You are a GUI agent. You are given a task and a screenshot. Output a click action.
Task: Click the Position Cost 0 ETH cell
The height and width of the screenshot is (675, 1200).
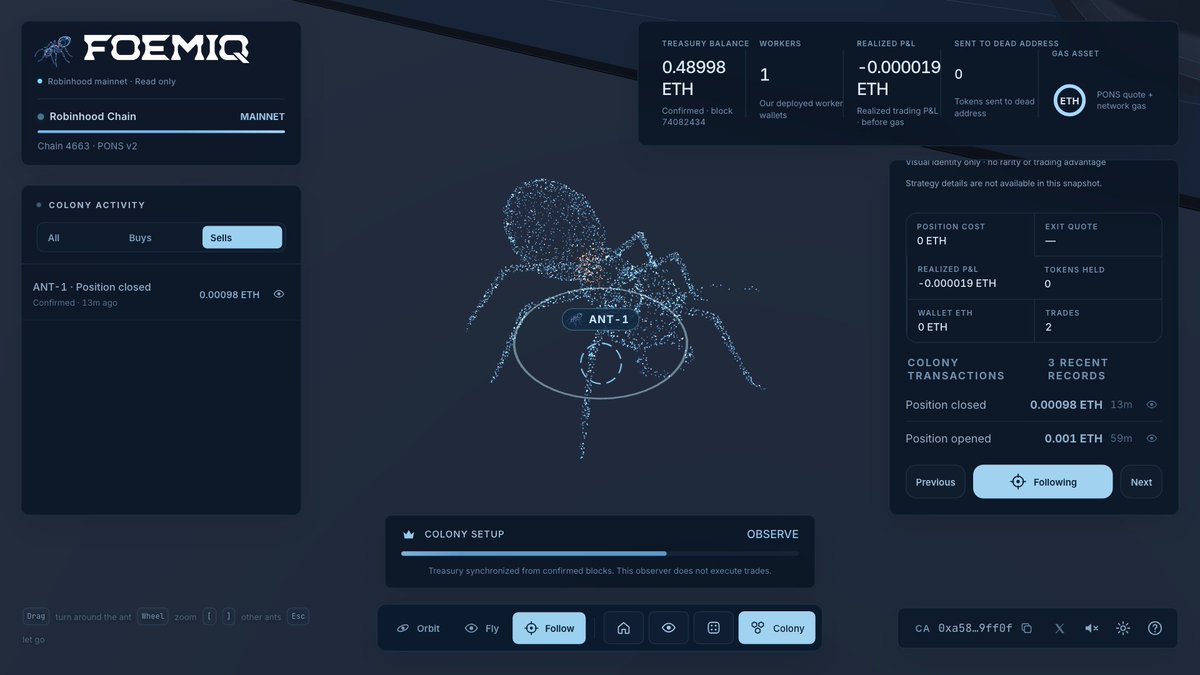click(970, 234)
